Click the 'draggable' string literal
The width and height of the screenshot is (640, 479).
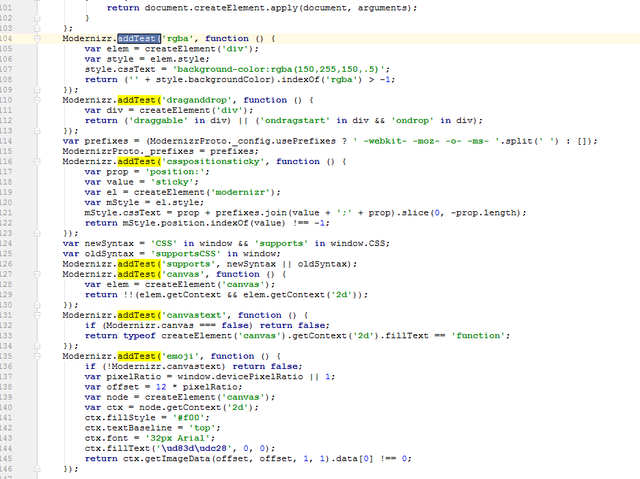156,120
